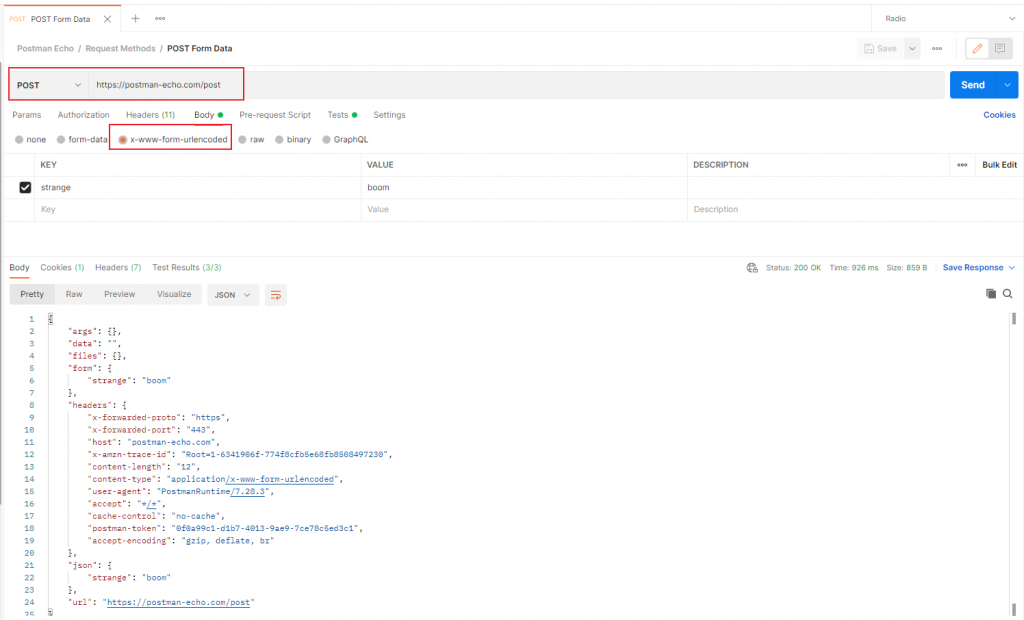Image resolution: width=1024 pixels, height=620 pixels.
Task: Toggle line wrap icon
Action: click(276, 295)
